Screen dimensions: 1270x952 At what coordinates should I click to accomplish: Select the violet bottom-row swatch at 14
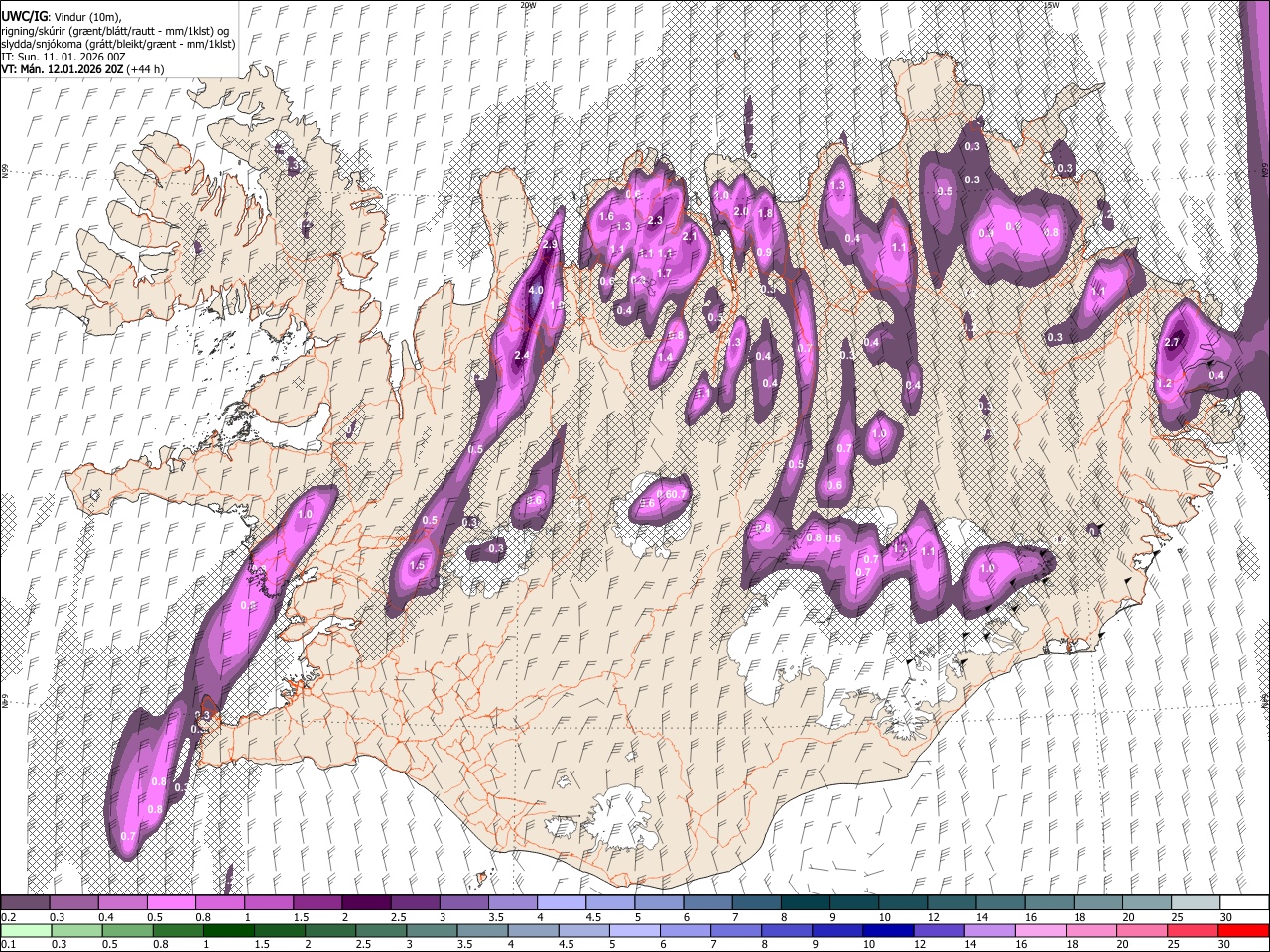click(990, 930)
